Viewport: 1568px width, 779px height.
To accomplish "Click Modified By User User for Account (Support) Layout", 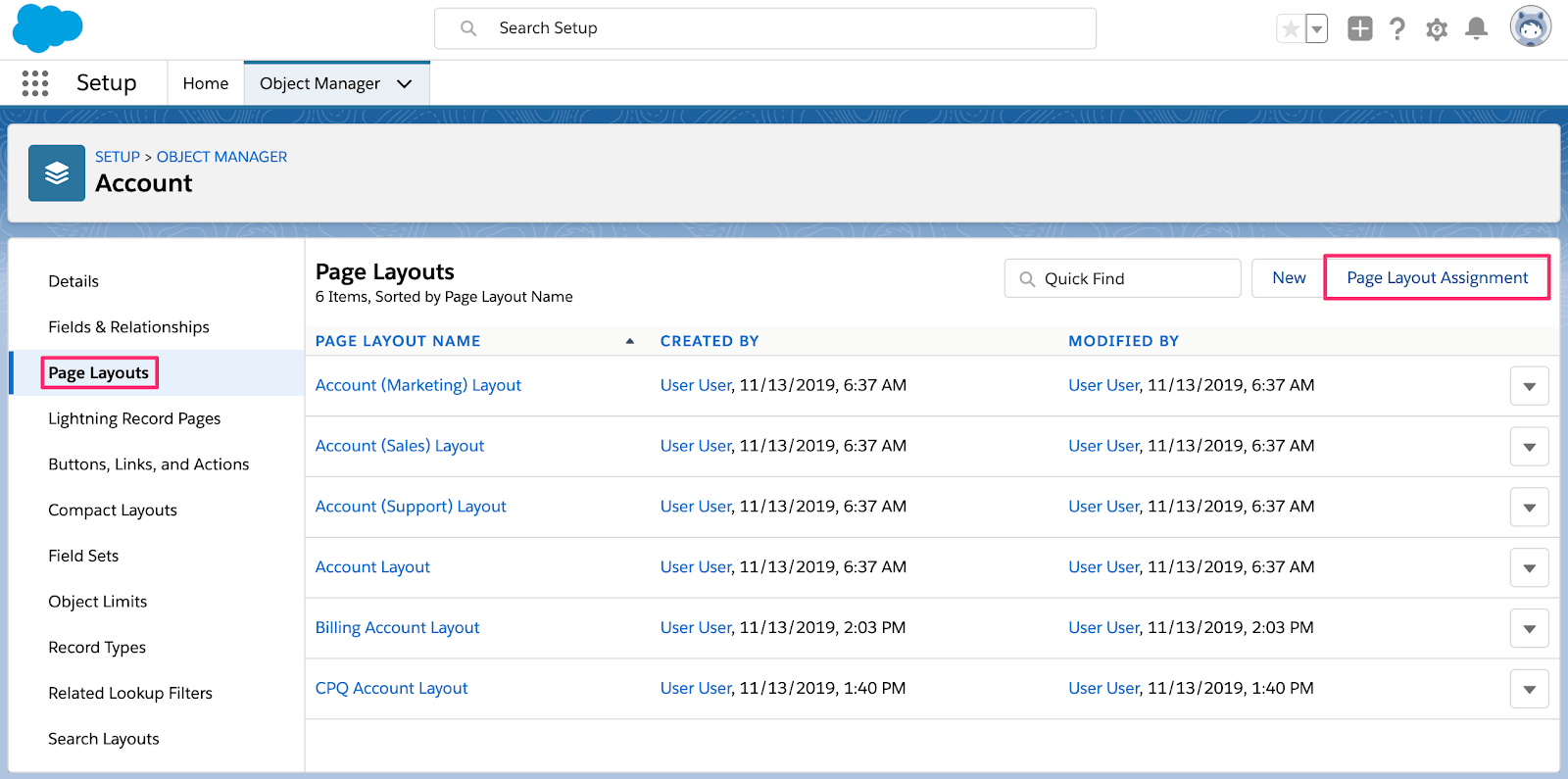I will [x=1103, y=507].
